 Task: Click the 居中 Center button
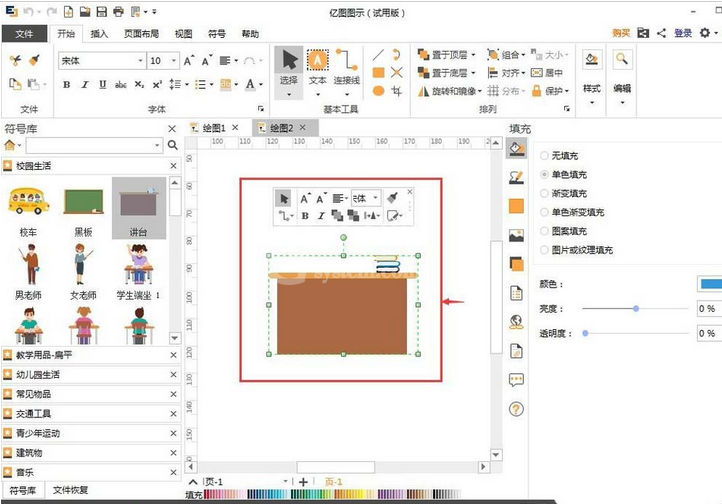(547, 73)
